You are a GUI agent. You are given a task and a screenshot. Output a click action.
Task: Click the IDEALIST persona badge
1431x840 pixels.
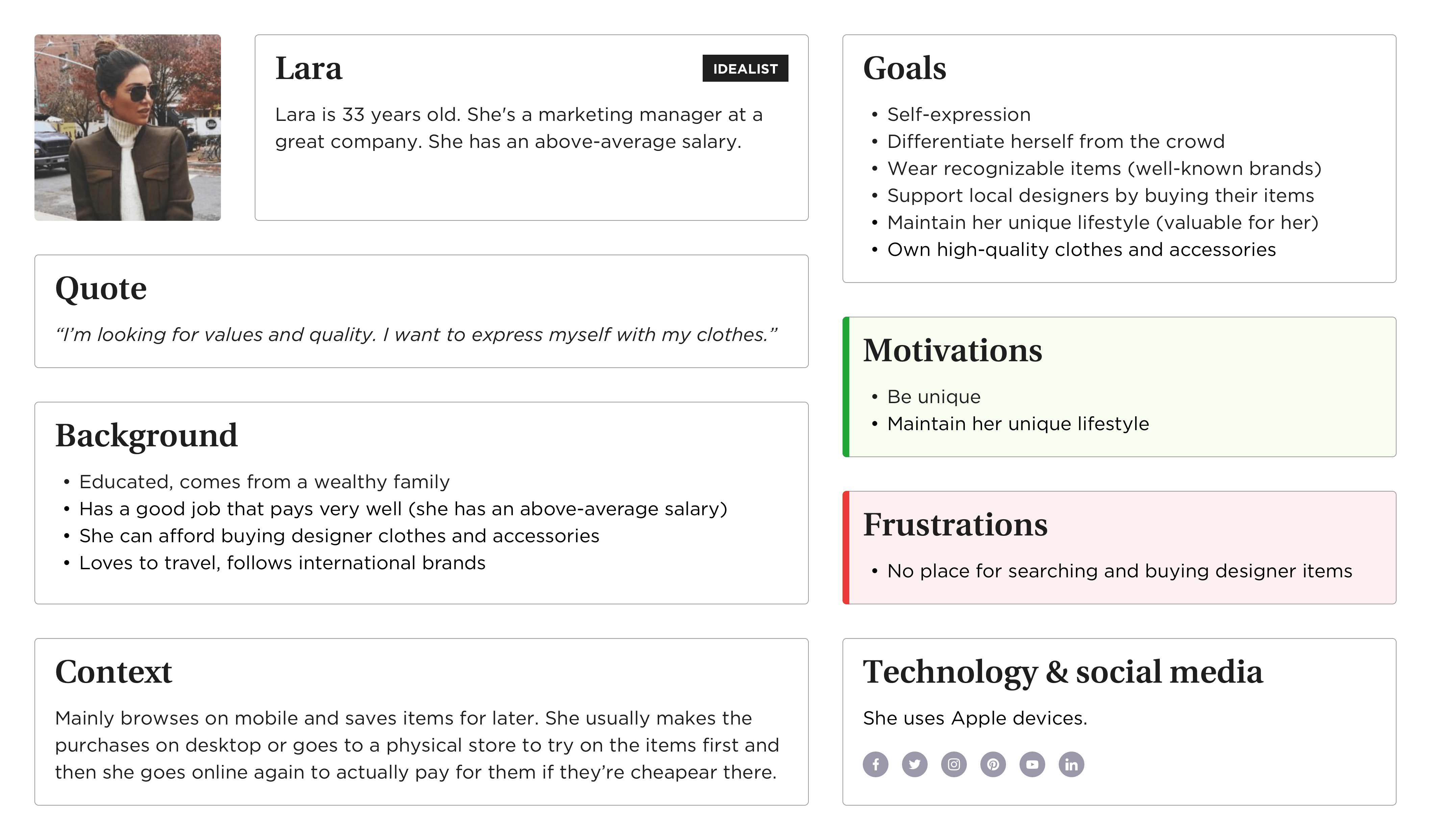745,68
